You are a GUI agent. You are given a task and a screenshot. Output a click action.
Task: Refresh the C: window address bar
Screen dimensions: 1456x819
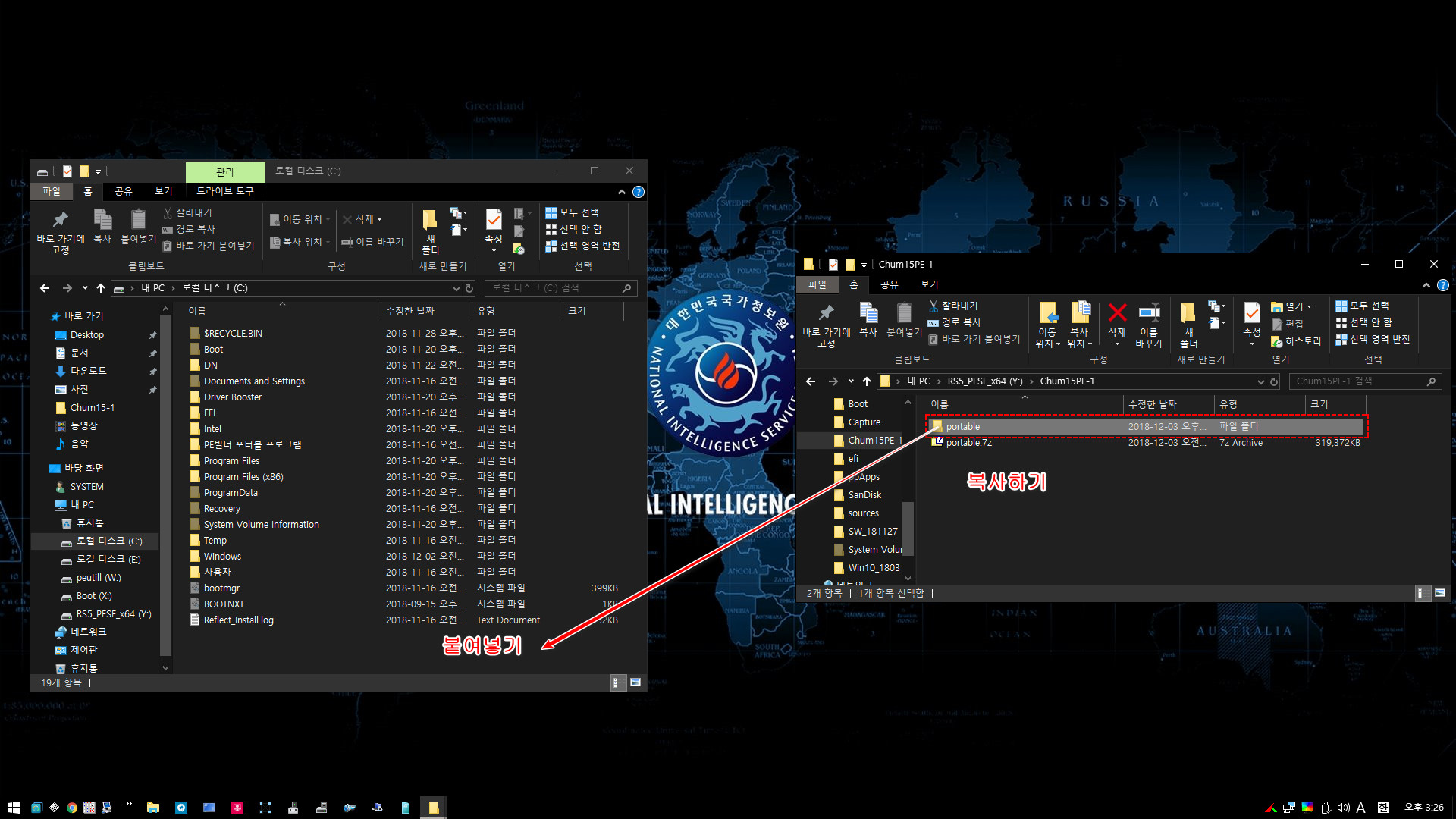click(469, 288)
